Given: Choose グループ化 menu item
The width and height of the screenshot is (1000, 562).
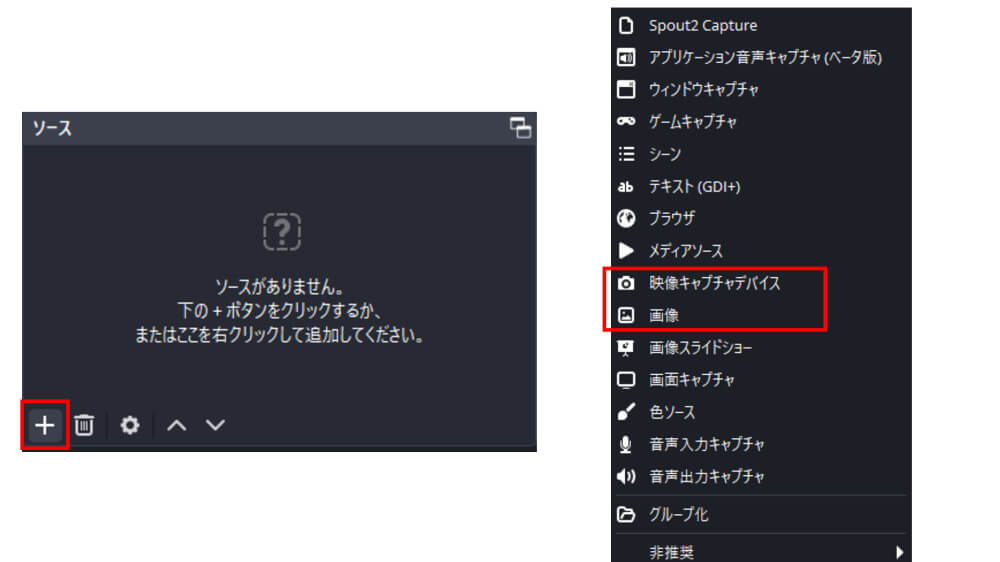Looking at the screenshot, I should click(x=761, y=514).
